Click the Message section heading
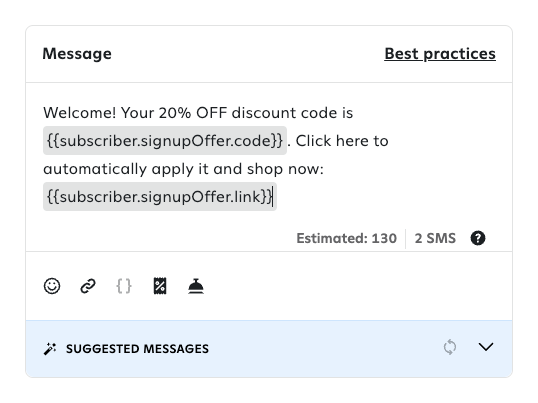 tap(77, 54)
